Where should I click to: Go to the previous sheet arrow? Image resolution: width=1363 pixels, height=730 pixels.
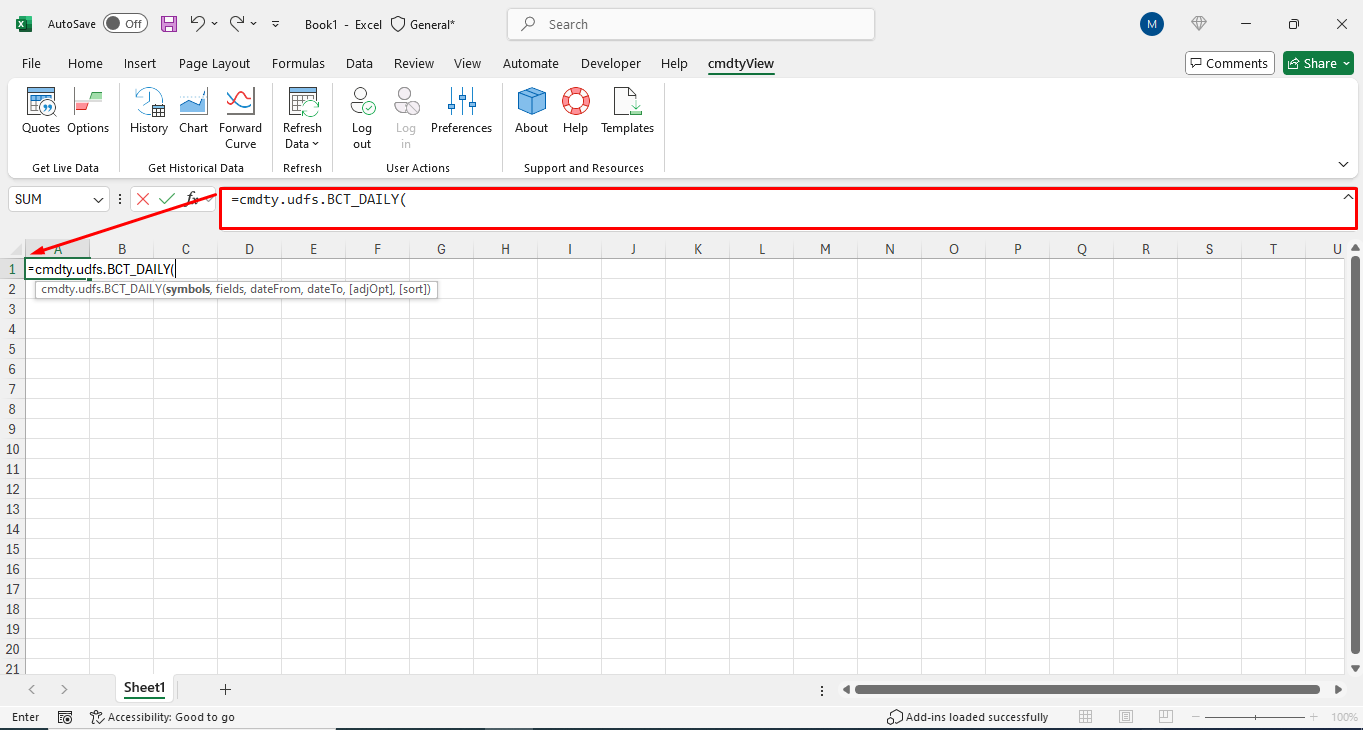point(32,689)
